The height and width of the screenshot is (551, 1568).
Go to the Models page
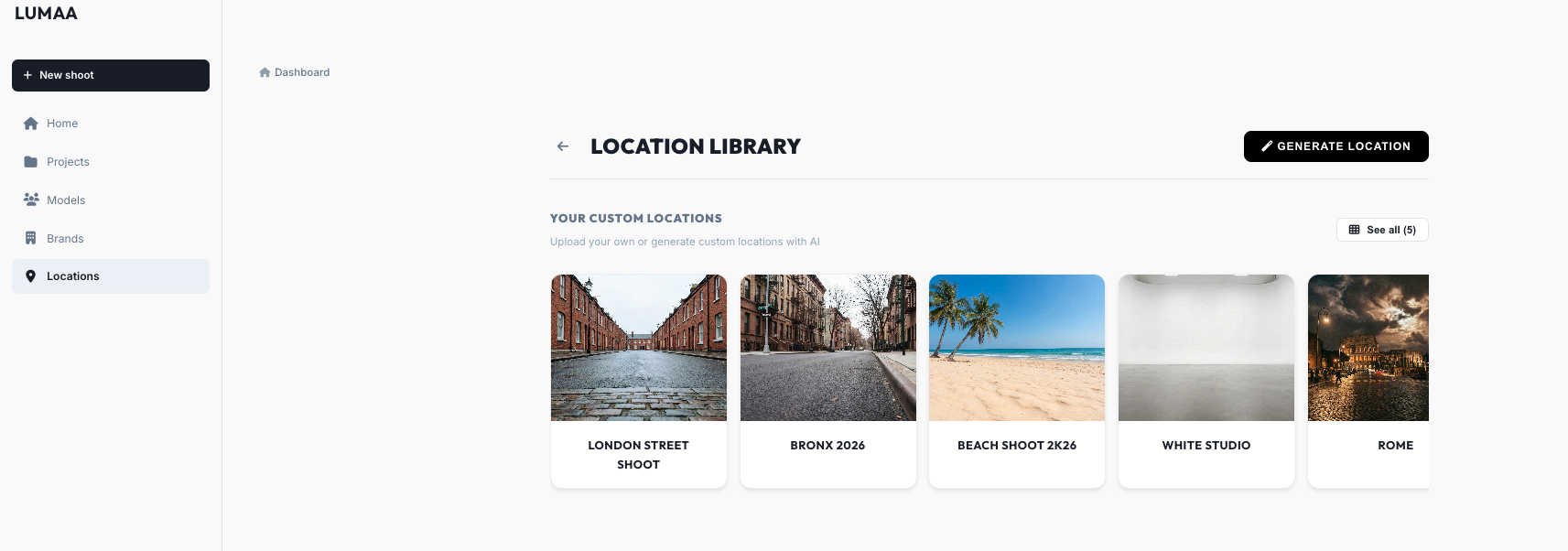coord(111,200)
